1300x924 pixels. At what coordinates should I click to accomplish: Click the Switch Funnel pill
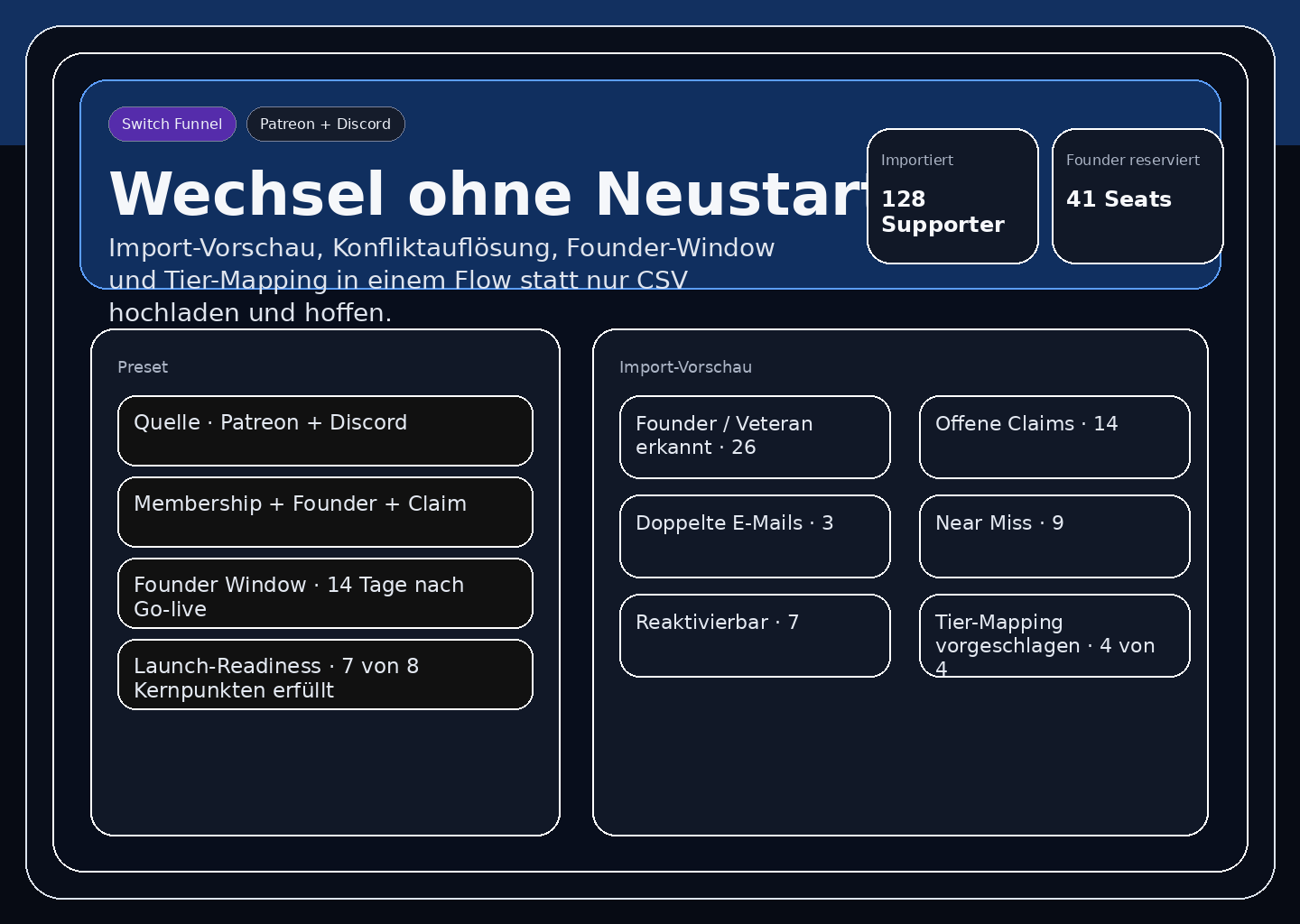tap(172, 125)
